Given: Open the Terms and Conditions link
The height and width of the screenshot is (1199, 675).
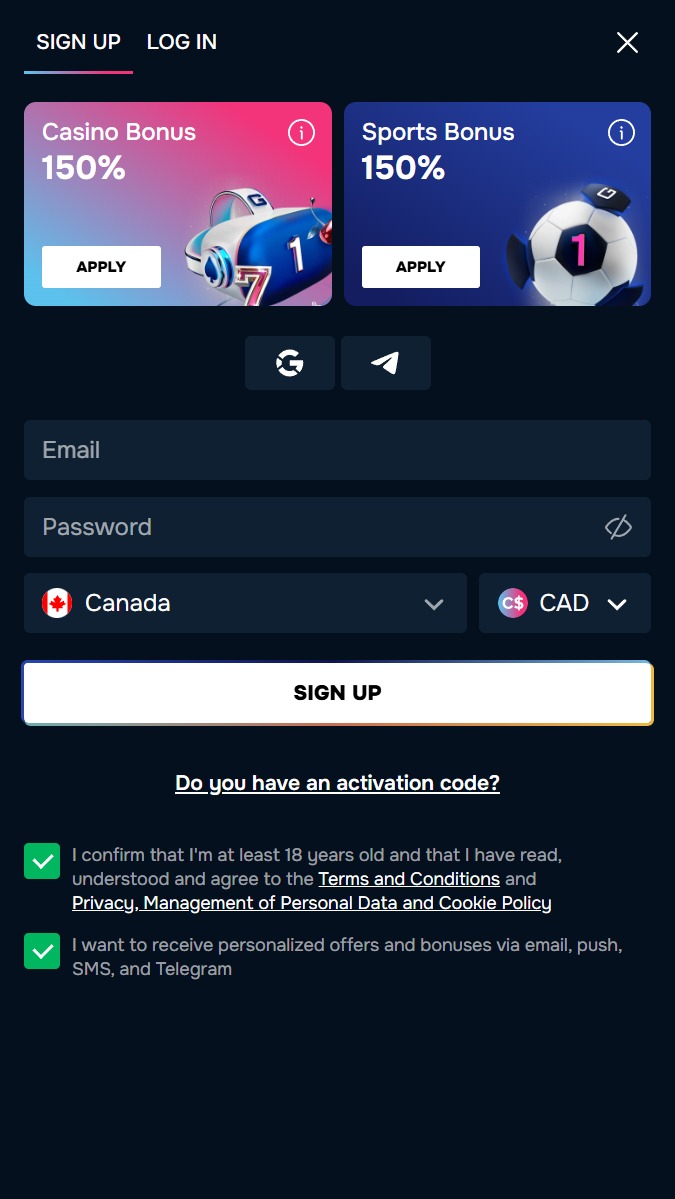Looking at the screenshot, I should 409,879.
